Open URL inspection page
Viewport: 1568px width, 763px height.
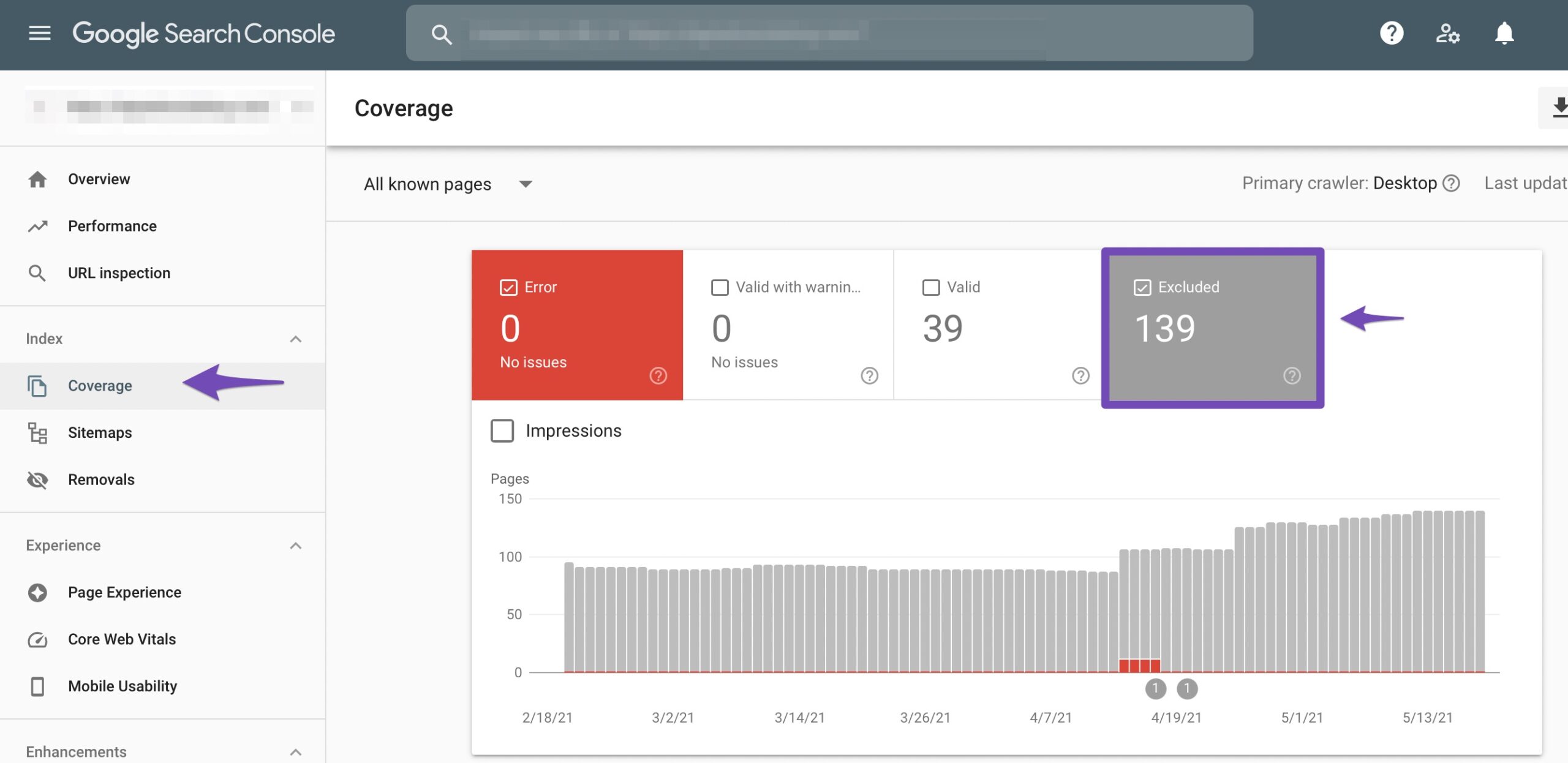119,273
